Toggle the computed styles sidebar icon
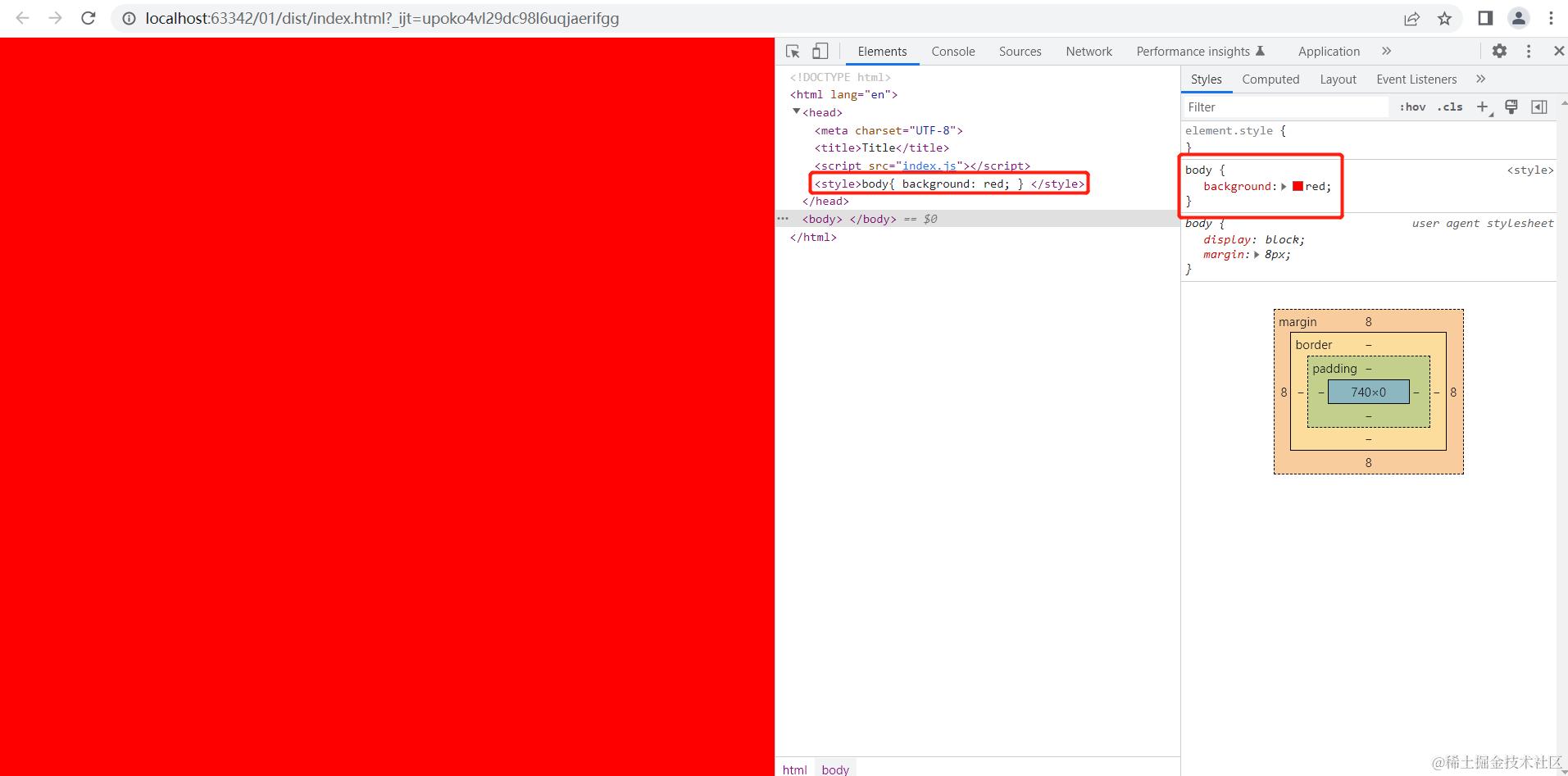This screenshot has height=776, width=1568. 1539,107
